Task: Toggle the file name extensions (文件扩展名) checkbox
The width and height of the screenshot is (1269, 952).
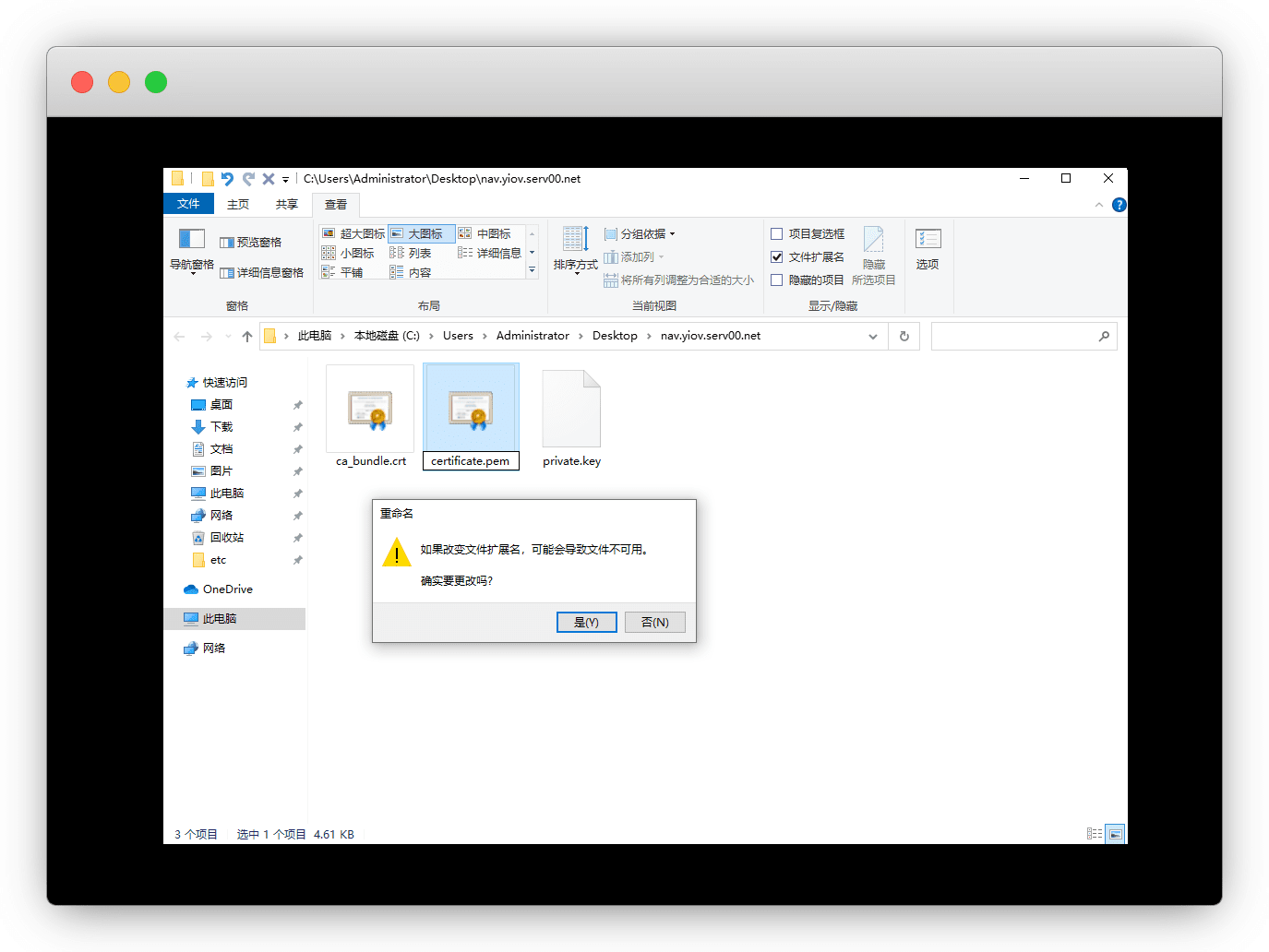Action: pyautogui.click(x=777, y=257)
